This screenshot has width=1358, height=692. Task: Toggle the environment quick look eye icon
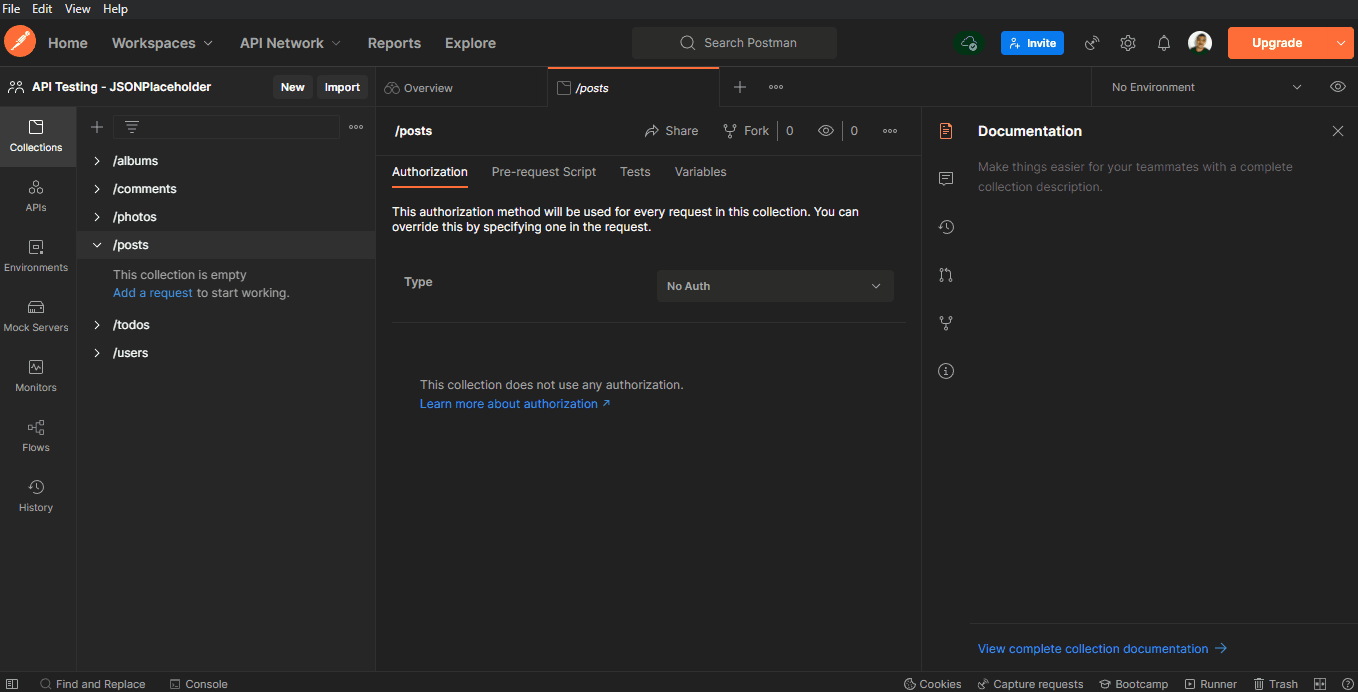(1338, 87)
